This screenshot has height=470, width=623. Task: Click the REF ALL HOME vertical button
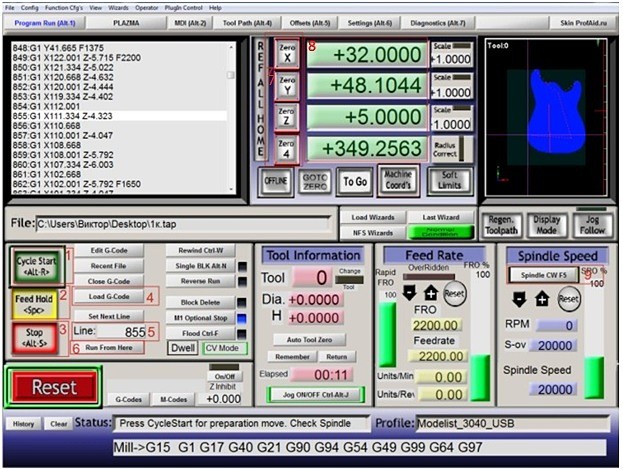(x=260, y=99)
